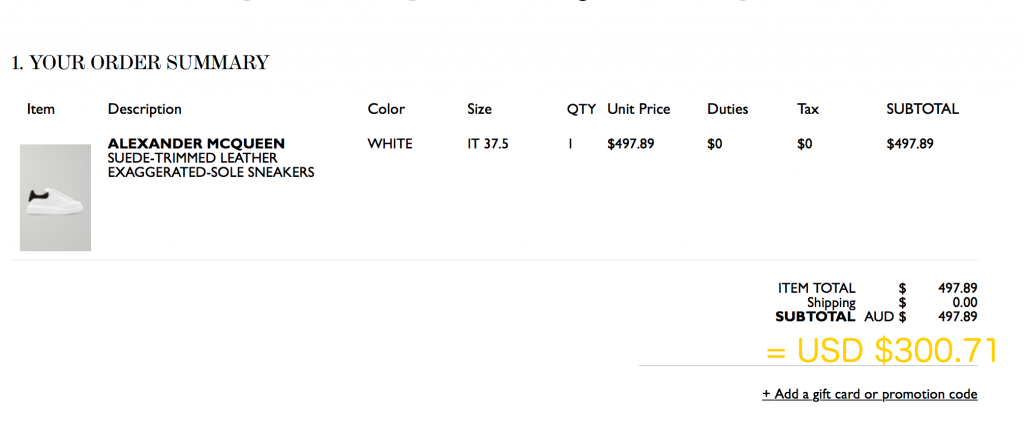Click the Tax column header
The height and width of the screenshot is (423, 1024).
click(807, 109)
